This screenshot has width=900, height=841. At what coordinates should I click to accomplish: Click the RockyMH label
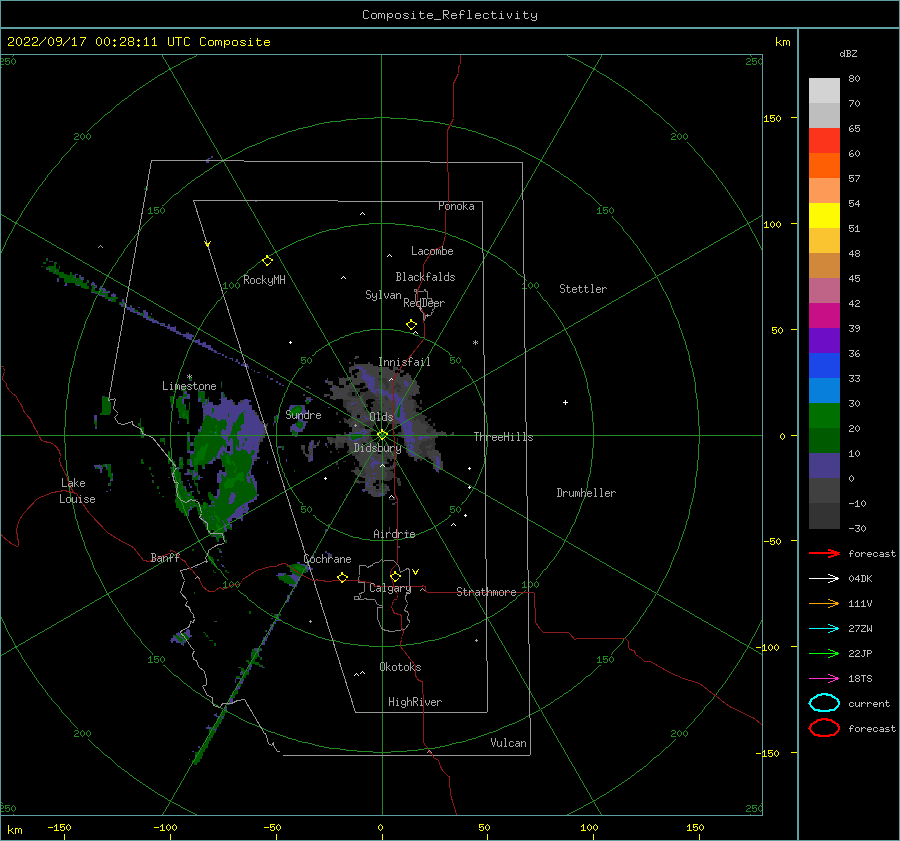point(264,280)
